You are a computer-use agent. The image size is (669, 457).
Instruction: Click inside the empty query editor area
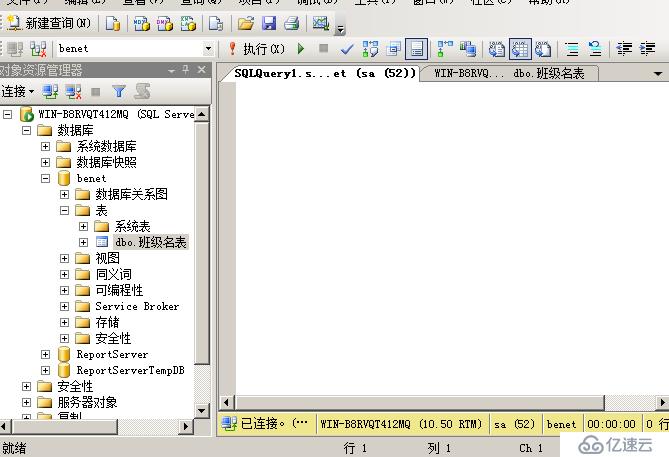coord(452,239)
